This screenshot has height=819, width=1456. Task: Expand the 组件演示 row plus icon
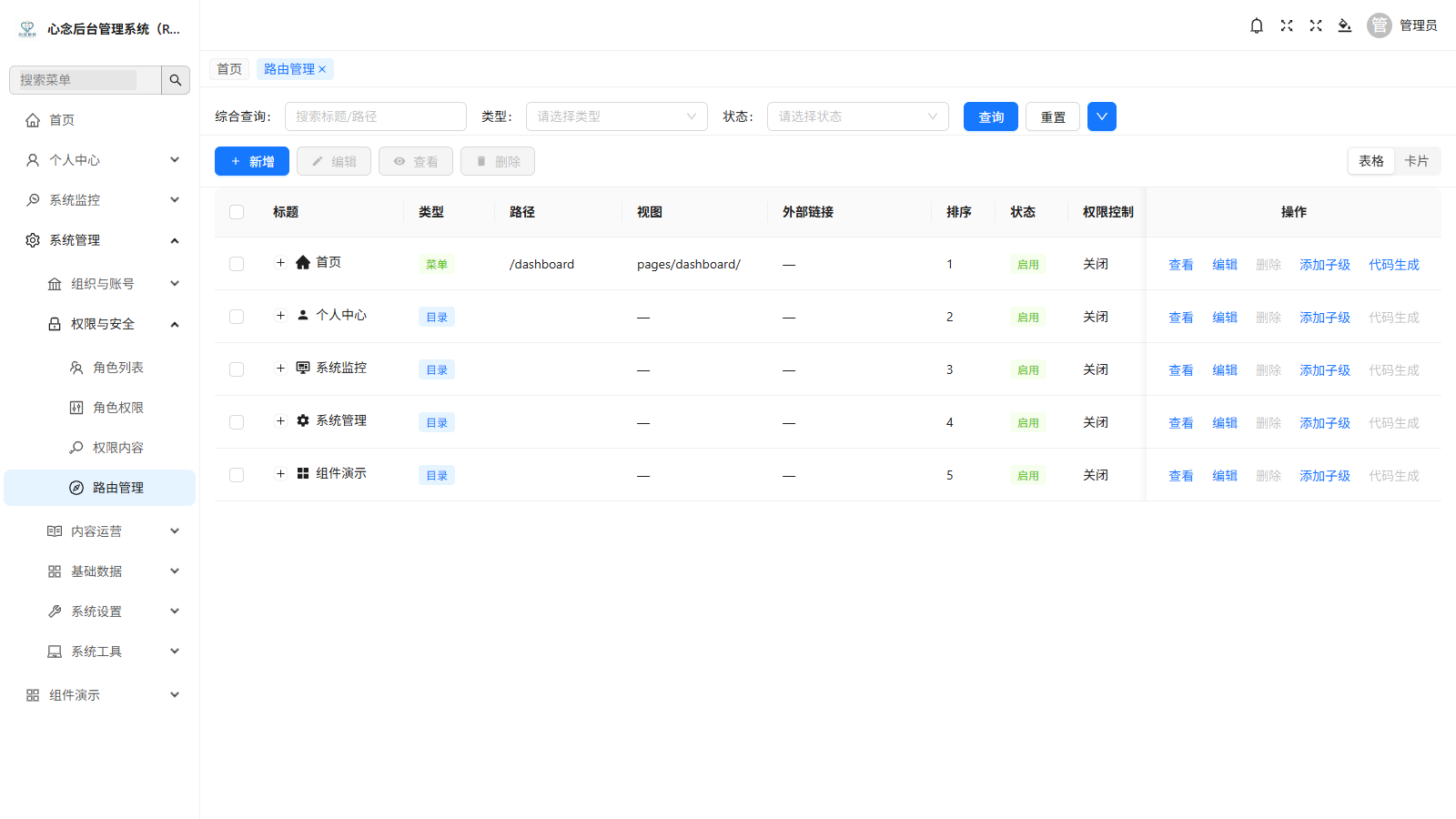click(x=280, y=473)
